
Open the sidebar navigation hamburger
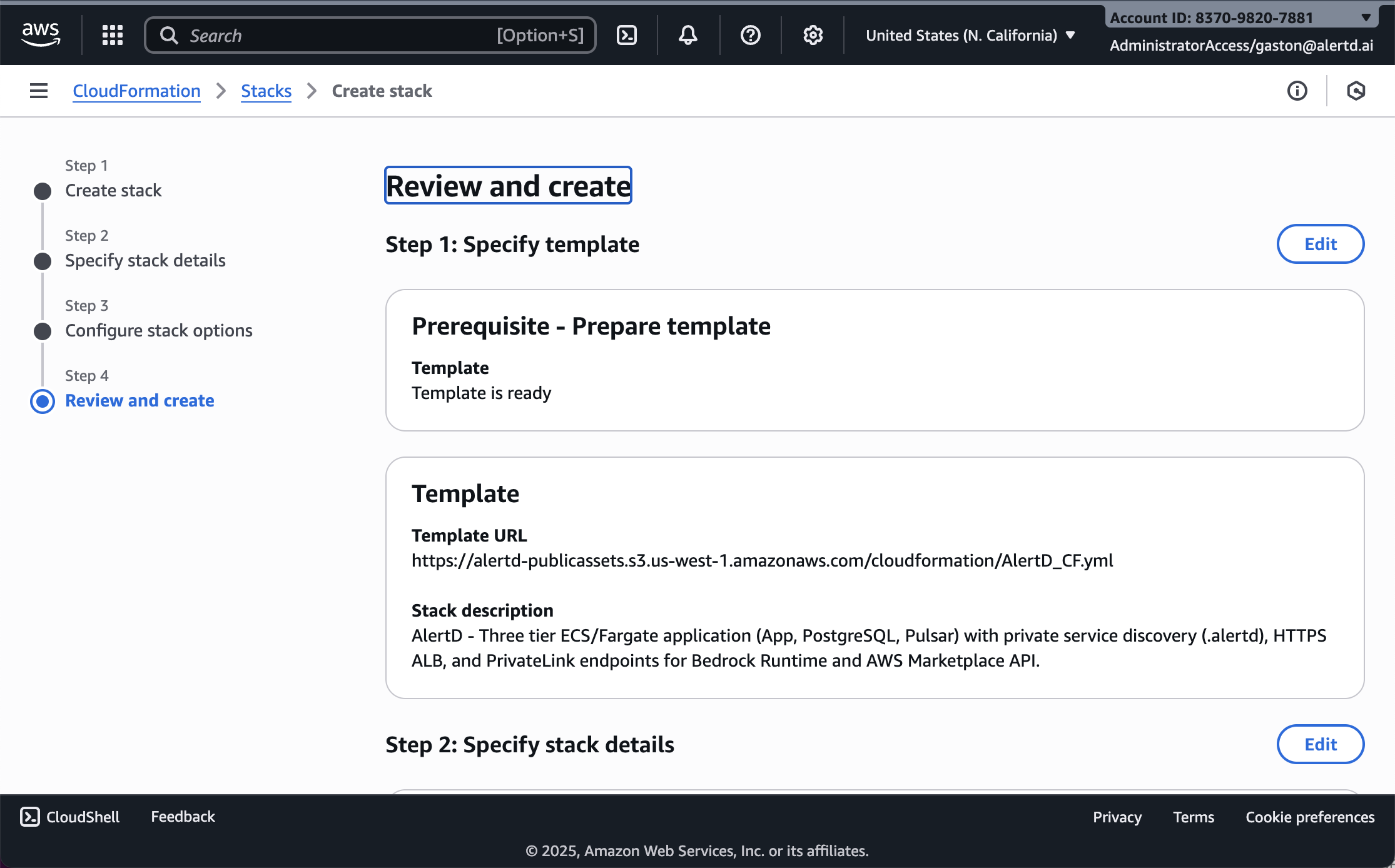pyautogui.click(x=38, y=91)
